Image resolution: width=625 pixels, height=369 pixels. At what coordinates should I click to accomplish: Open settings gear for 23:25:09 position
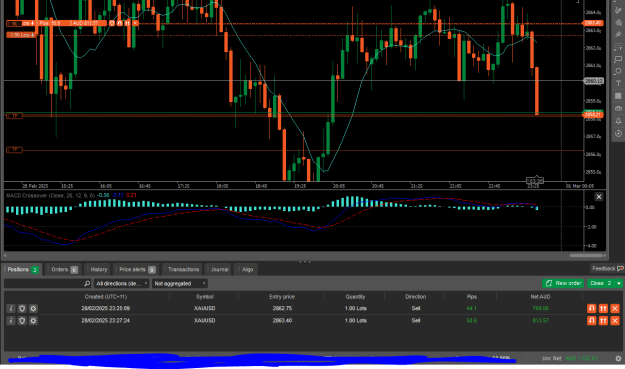(33, 308)
